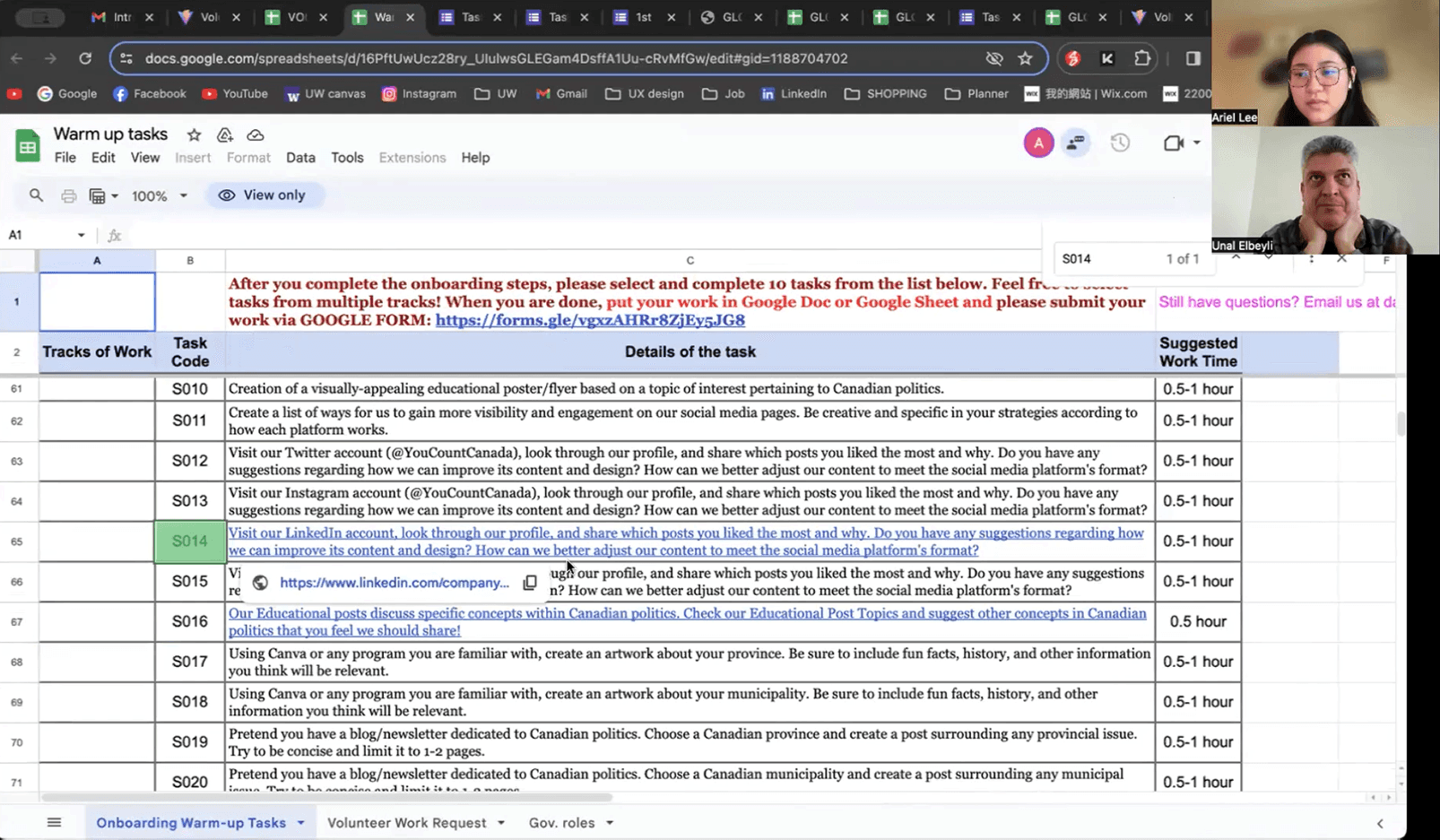1440x840 pixels.
Task: Click the Tracks of Work header cell
Action: (97, 352)
